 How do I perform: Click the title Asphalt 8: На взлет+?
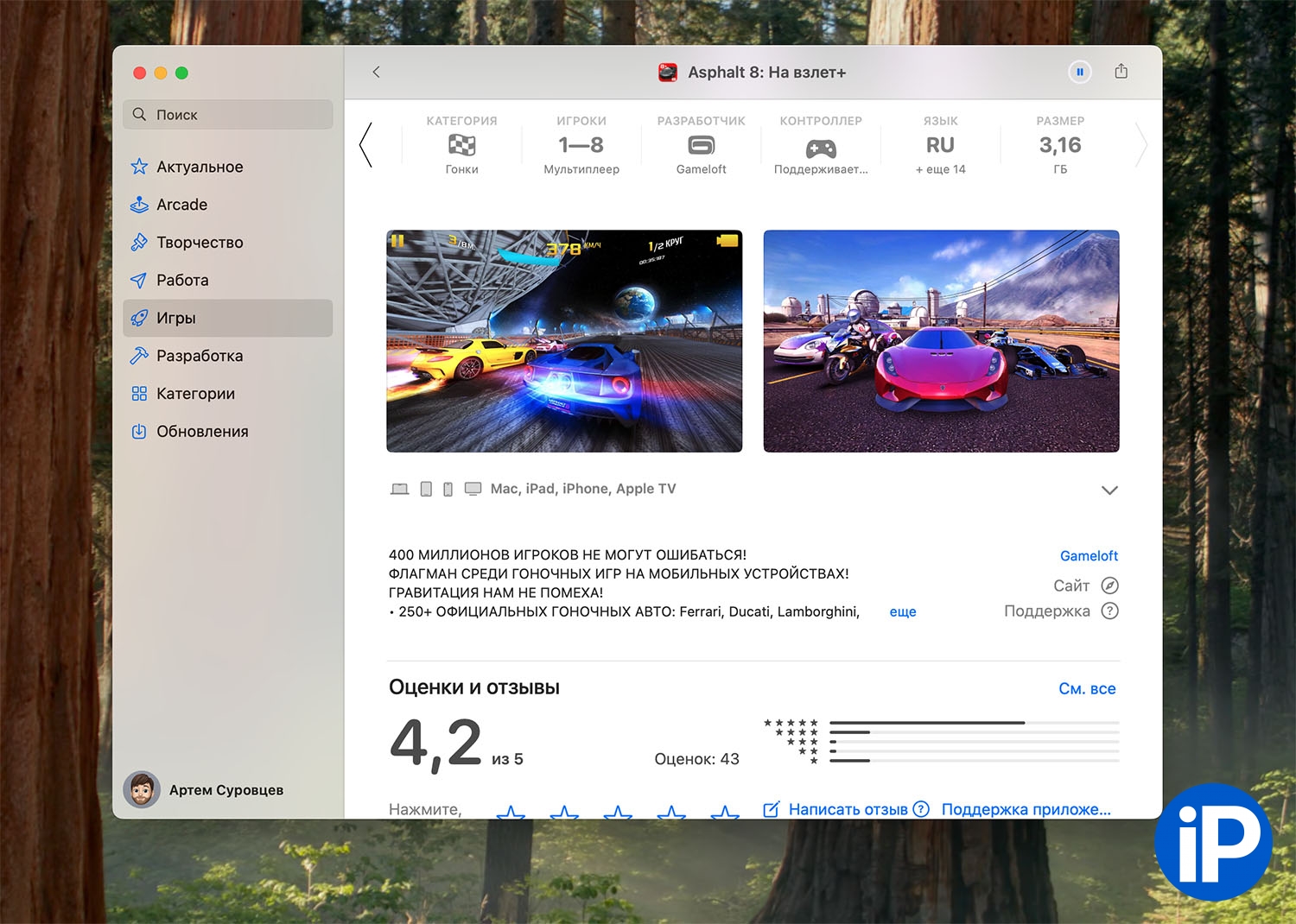coord(767,73)
